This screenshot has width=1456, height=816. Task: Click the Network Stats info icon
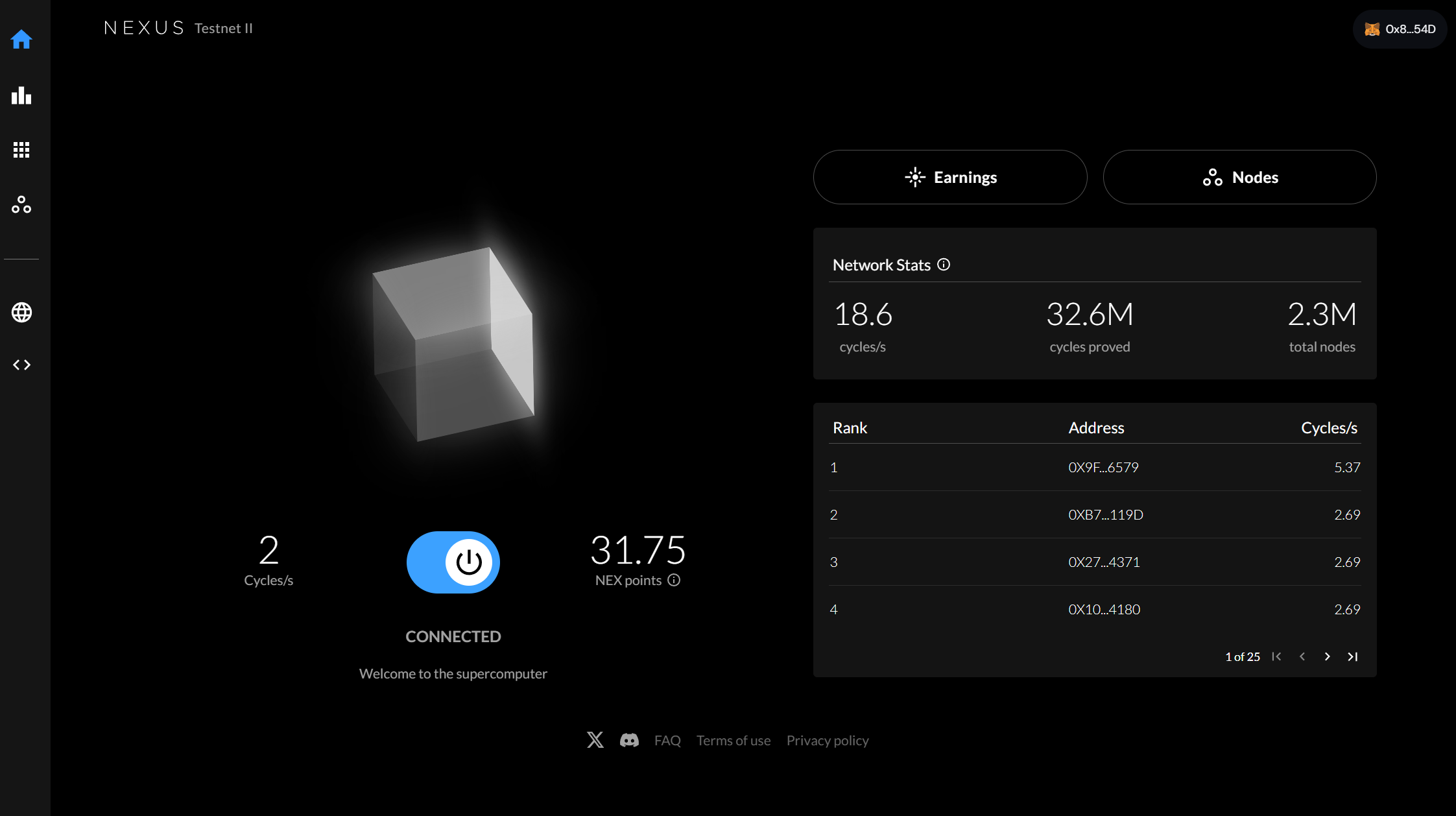pyautogui.click(x=944, y=265)
